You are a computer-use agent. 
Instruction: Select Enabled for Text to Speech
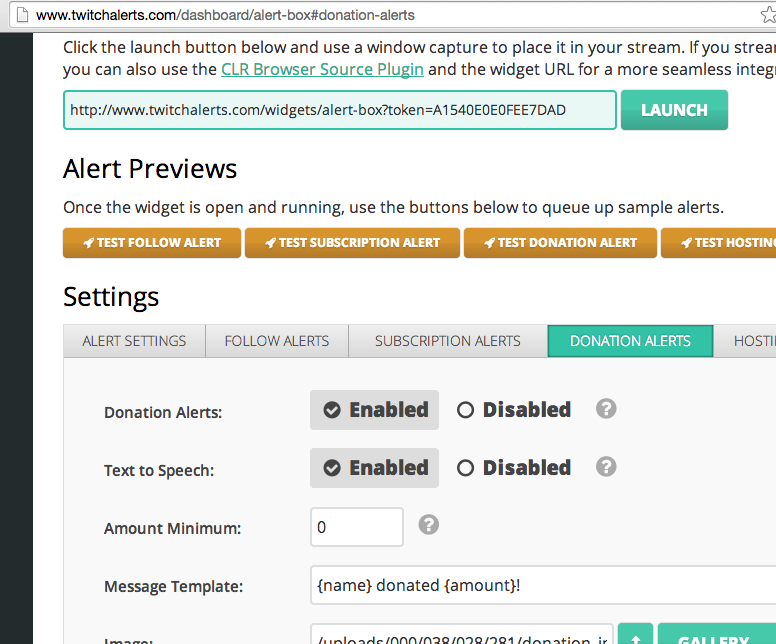click(374, 468)
